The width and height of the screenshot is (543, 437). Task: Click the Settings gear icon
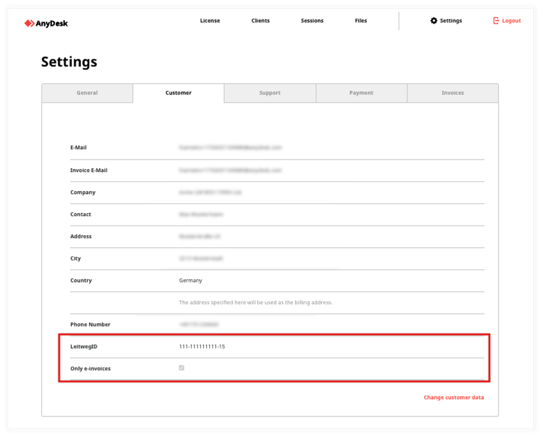[434, 21]
